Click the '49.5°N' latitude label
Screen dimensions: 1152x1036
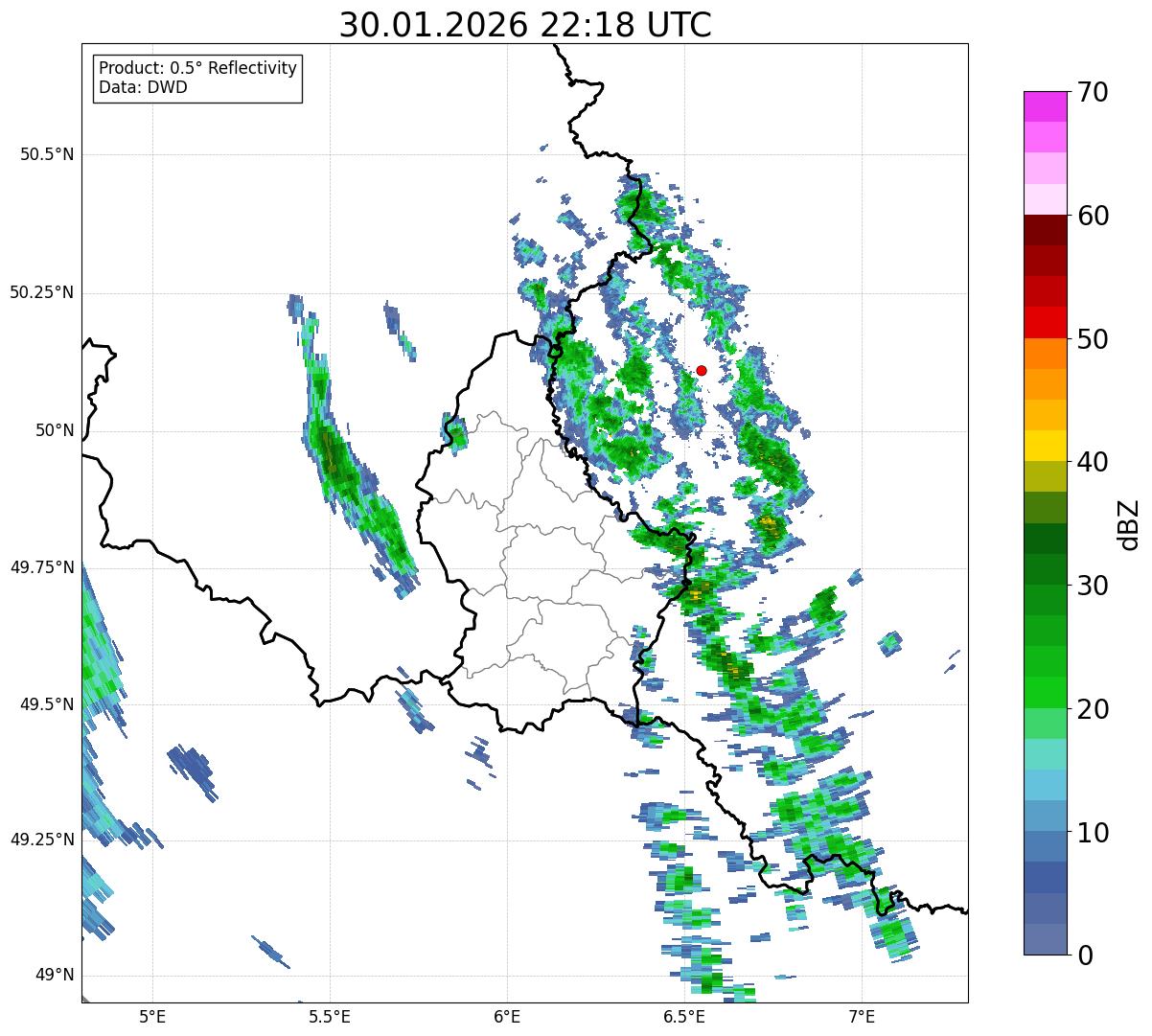(x=47, y=704)
